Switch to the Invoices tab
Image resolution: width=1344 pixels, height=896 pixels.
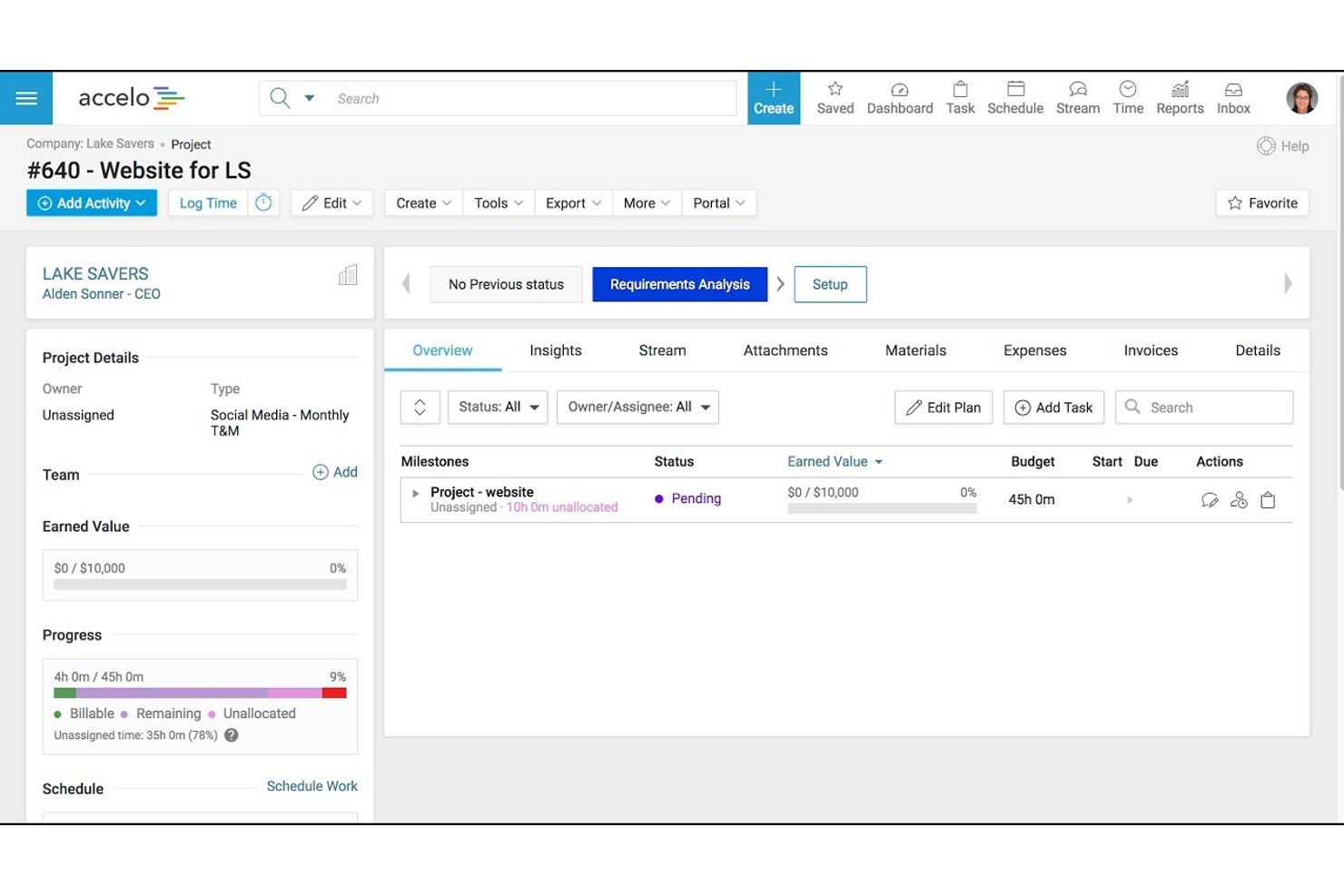coord(1151,350)
